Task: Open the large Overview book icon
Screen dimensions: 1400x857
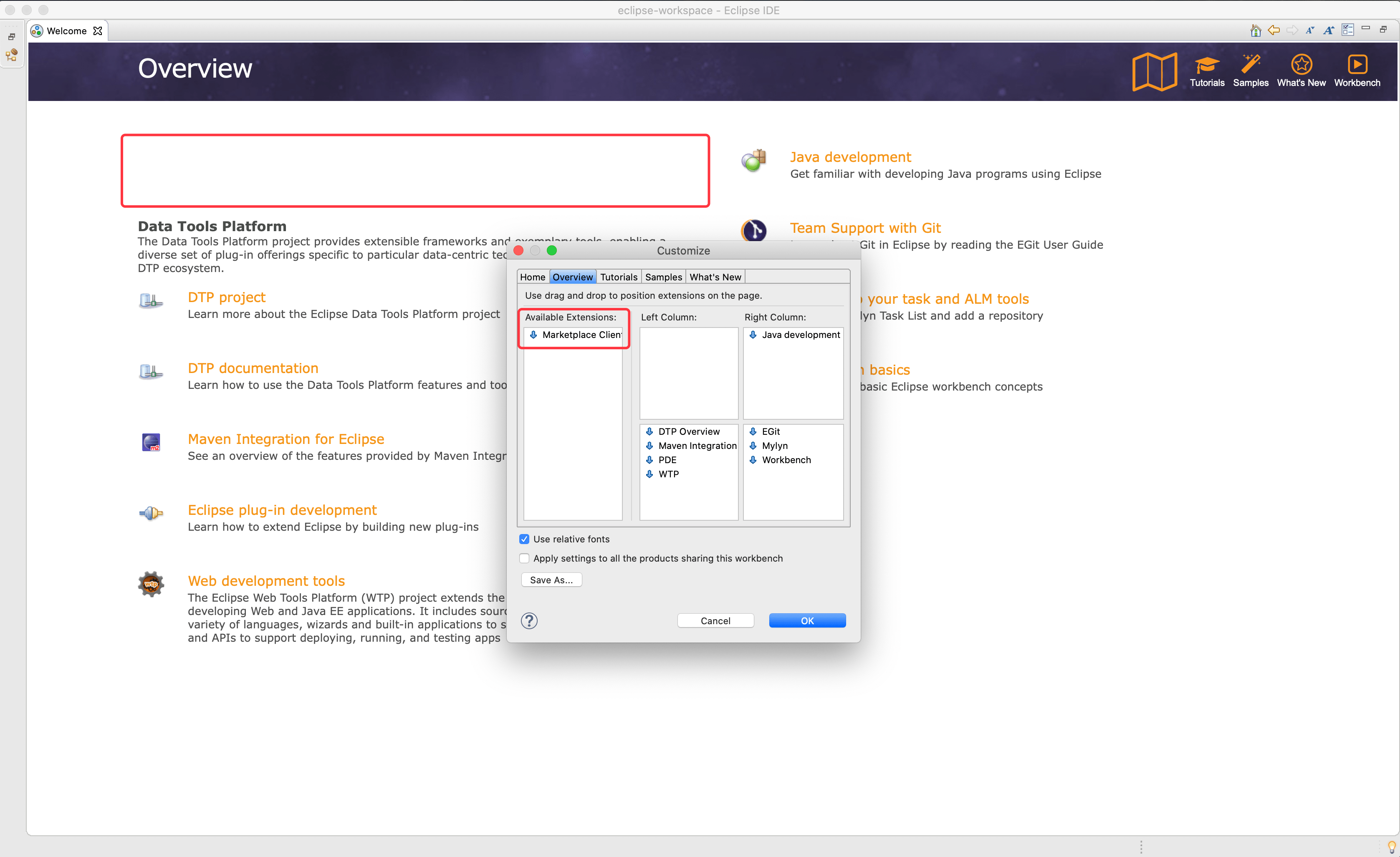Action: (1154, 72)
